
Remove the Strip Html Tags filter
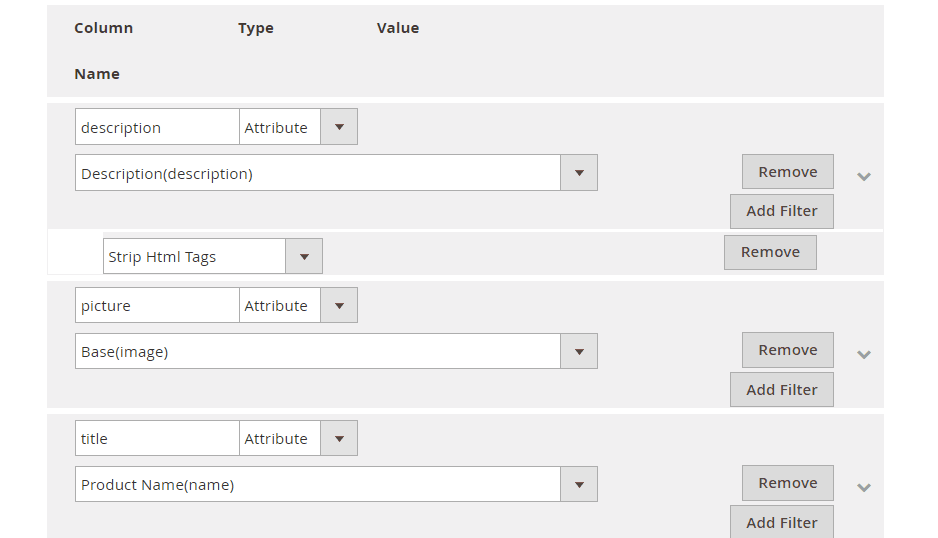pos(770,253)
